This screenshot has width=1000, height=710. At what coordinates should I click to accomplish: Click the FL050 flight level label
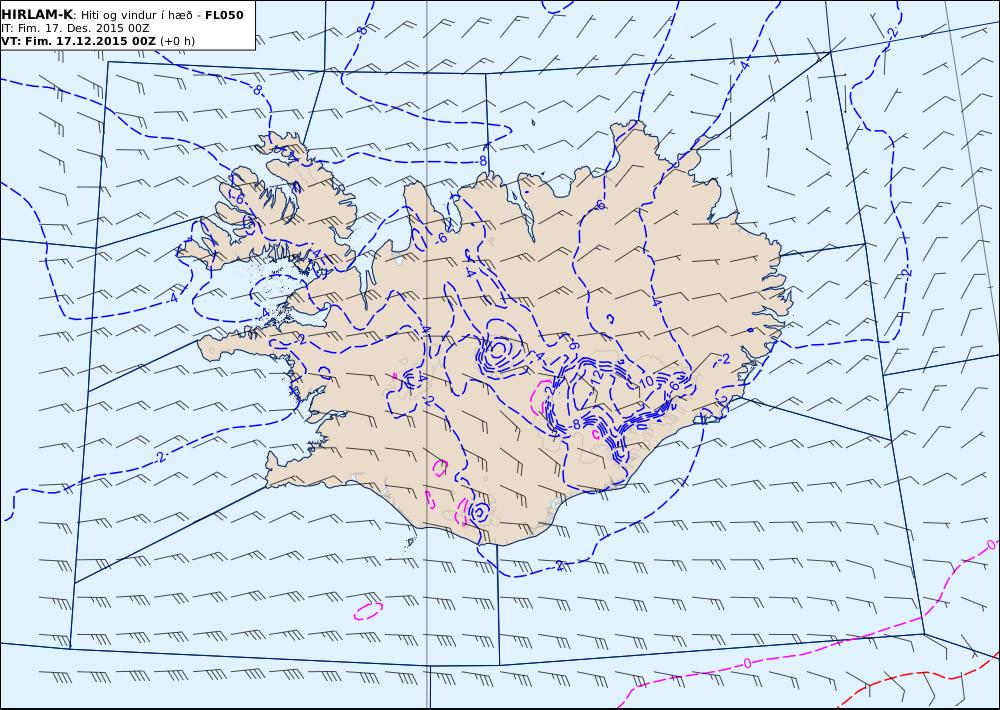[224, 15]
